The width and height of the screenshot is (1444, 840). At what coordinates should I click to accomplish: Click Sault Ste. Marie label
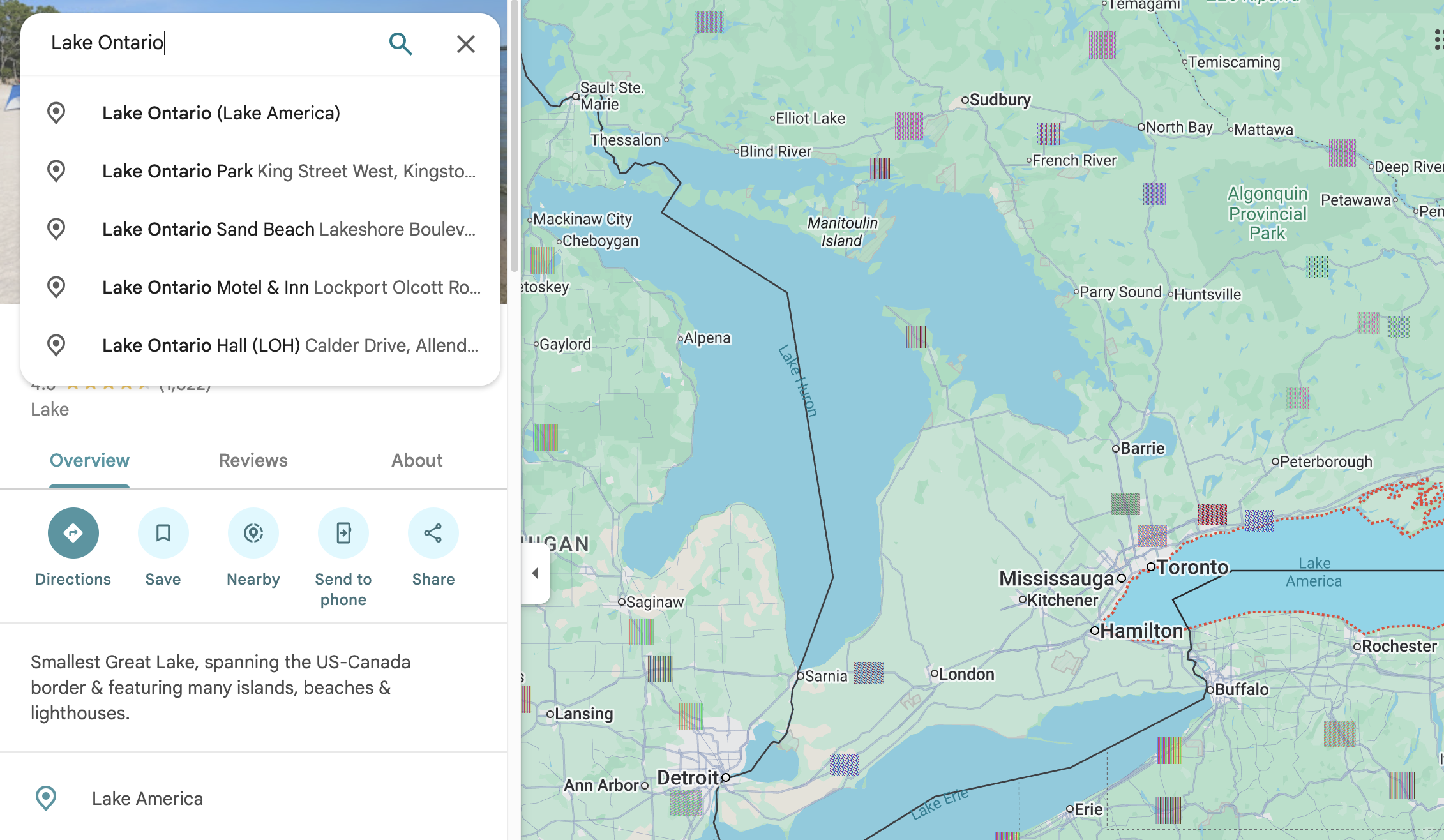[612, 96]
